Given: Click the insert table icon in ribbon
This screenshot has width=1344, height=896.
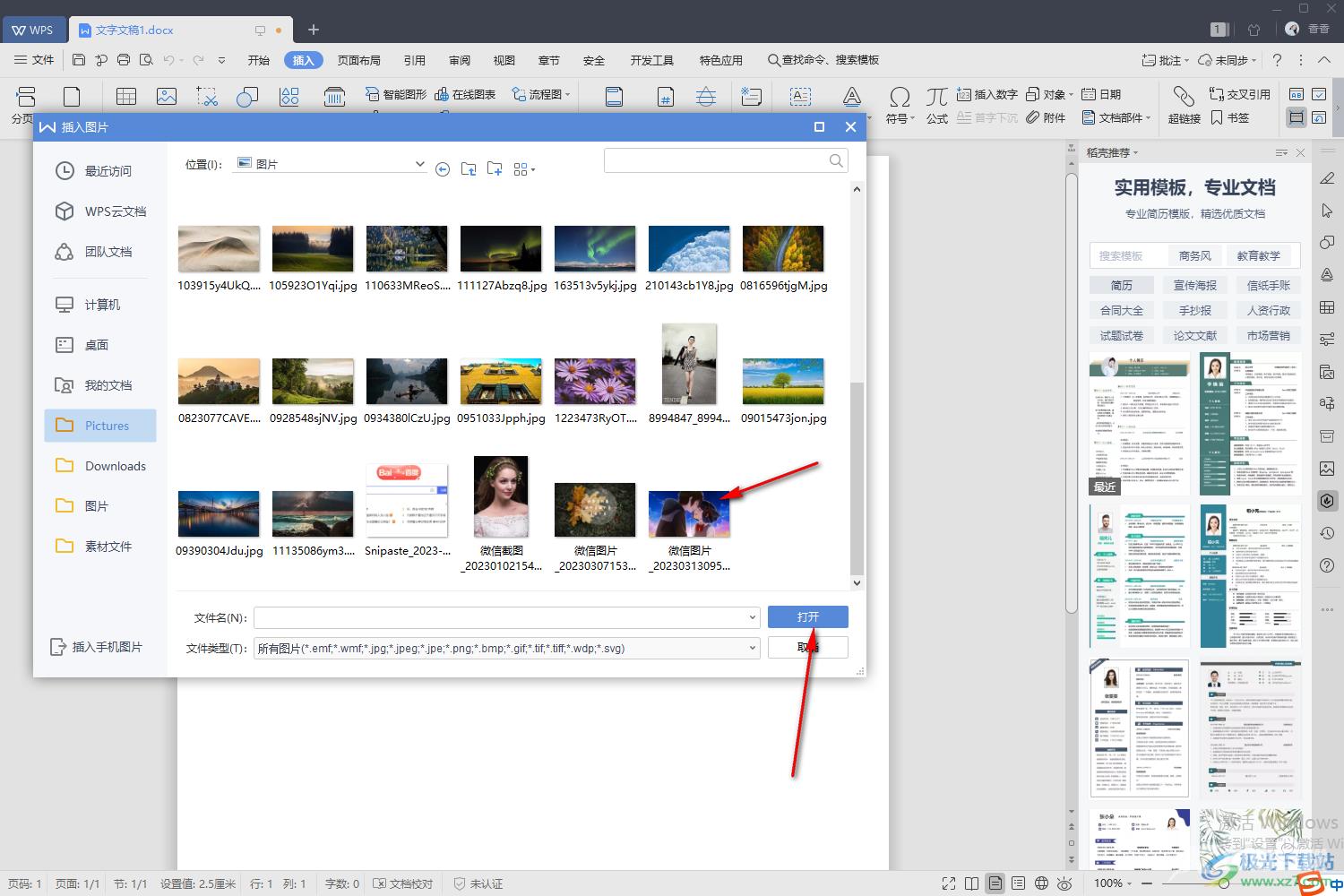Looking at the screenshot, I should pos(126,96).
